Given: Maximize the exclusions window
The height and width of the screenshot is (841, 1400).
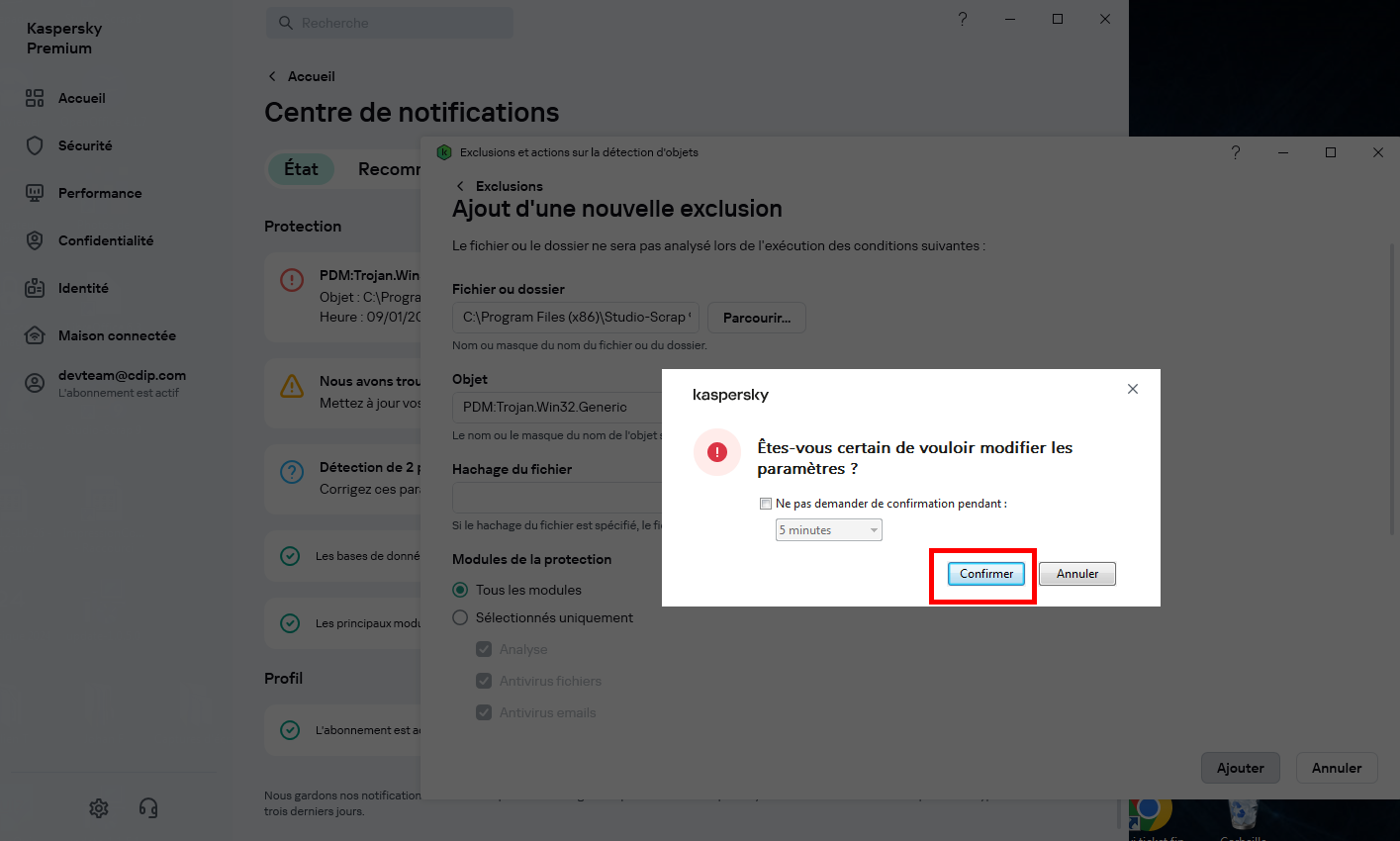Looking at the screenshot, I should point(1331,152).
